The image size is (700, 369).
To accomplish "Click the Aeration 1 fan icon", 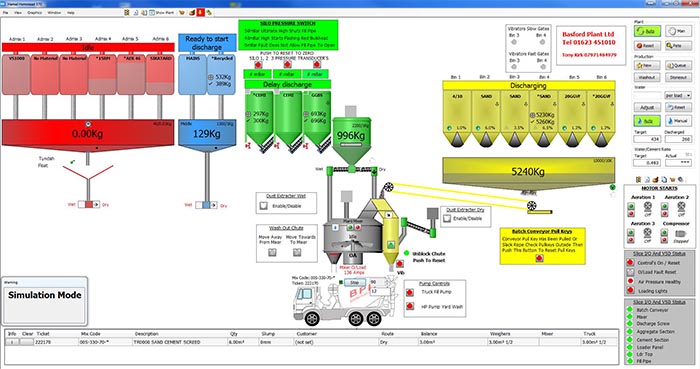I will point(647,206).
